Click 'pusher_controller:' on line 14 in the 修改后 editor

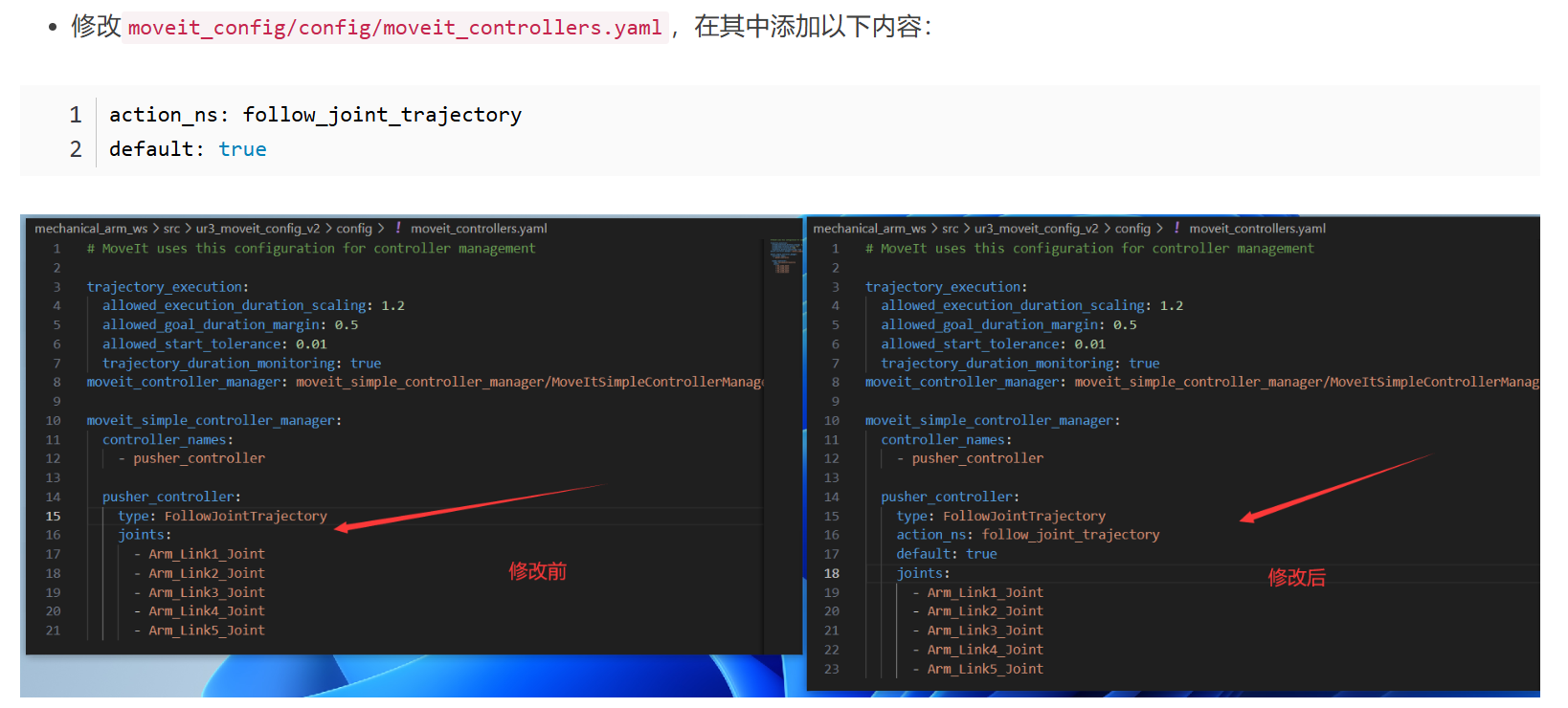click(951, 498)
